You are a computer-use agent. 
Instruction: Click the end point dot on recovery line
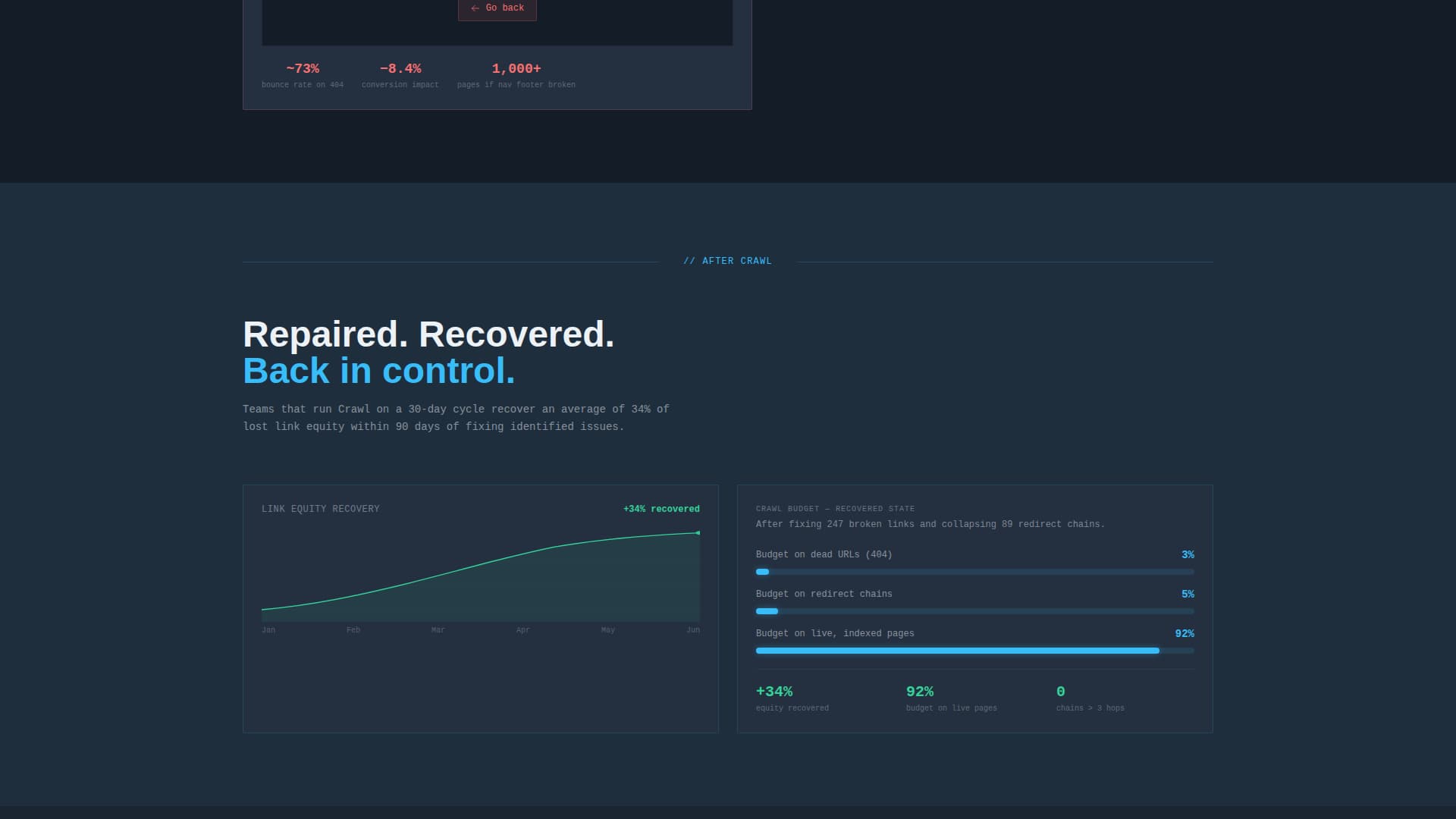pyautogui.click(x=698, y=533)
